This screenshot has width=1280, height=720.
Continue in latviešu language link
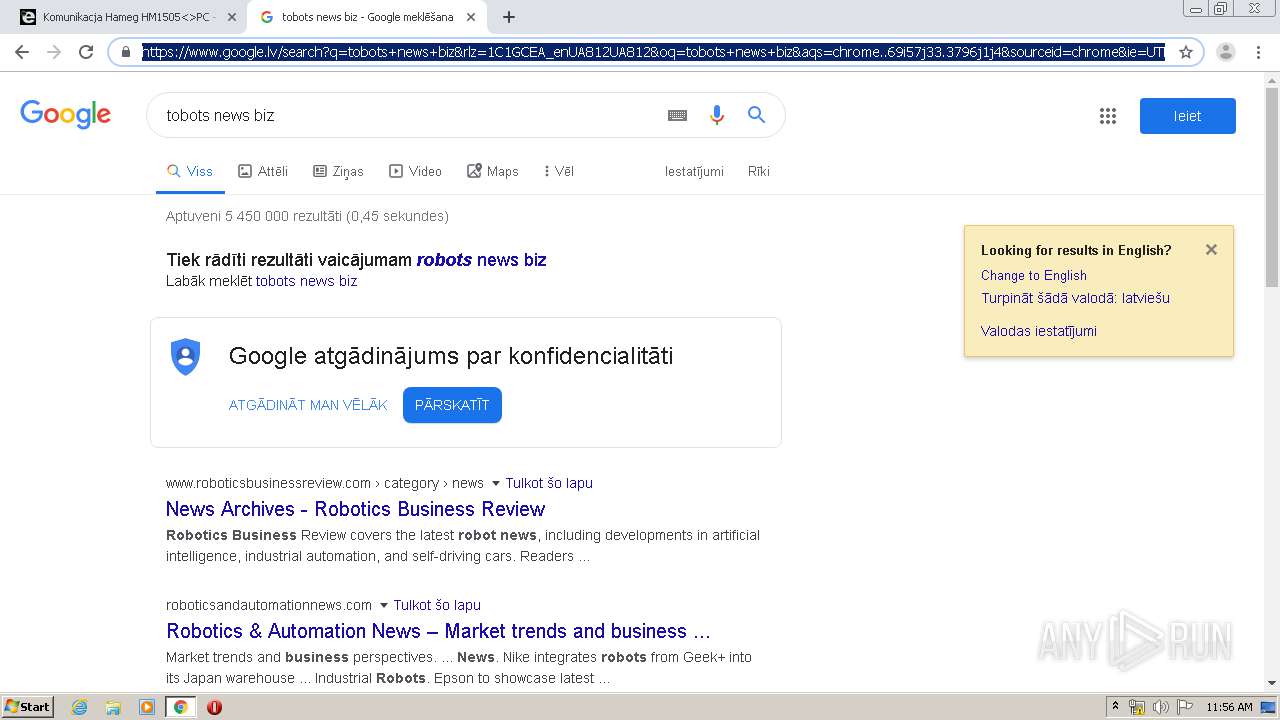(x=1075, y=298)
